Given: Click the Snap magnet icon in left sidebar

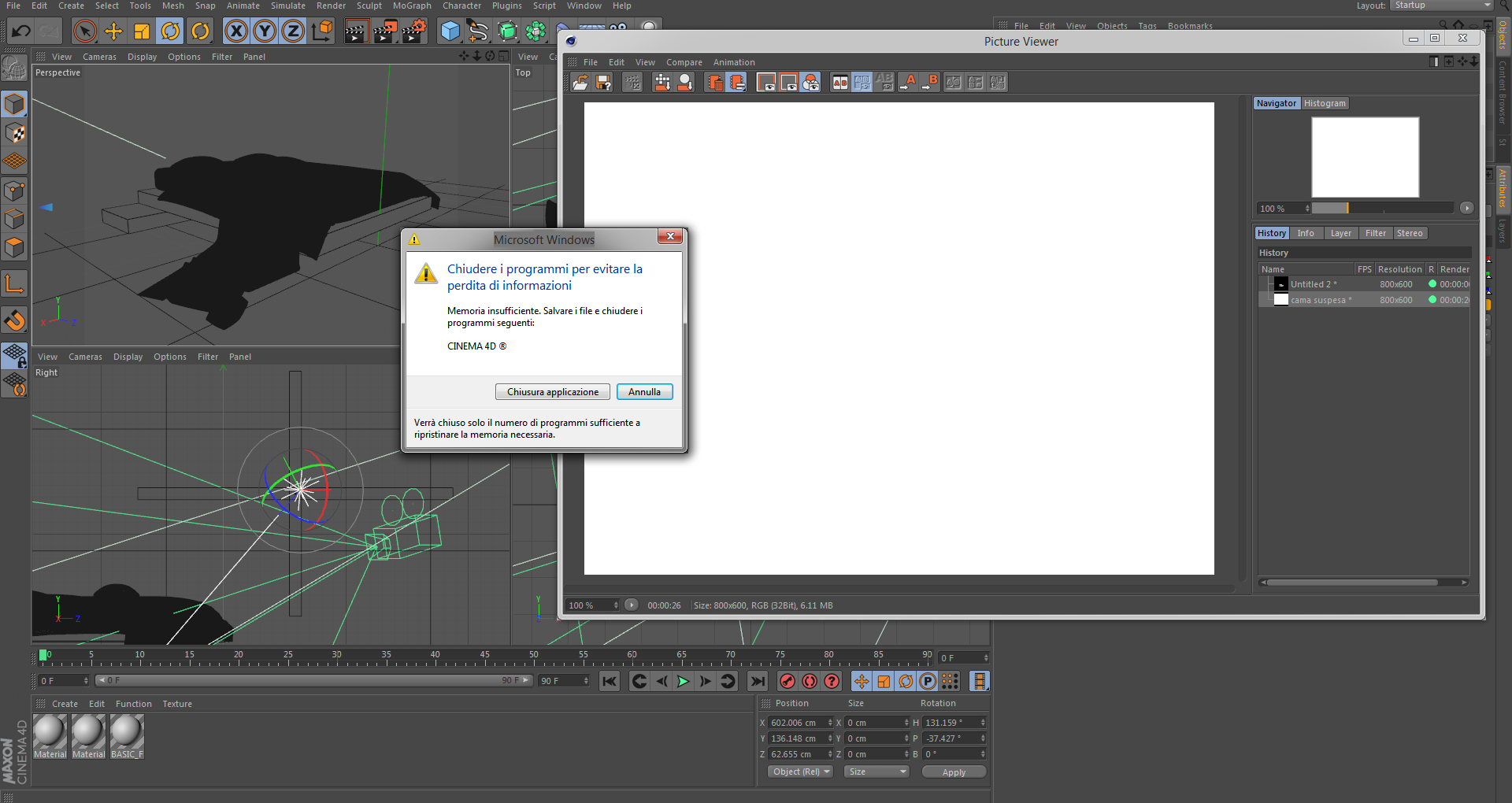Looking at the screenshot, I should (14, 320).
